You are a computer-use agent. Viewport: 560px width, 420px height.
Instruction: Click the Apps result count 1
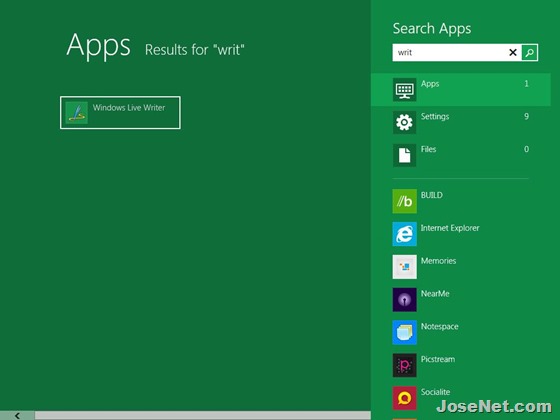point(526,84)
